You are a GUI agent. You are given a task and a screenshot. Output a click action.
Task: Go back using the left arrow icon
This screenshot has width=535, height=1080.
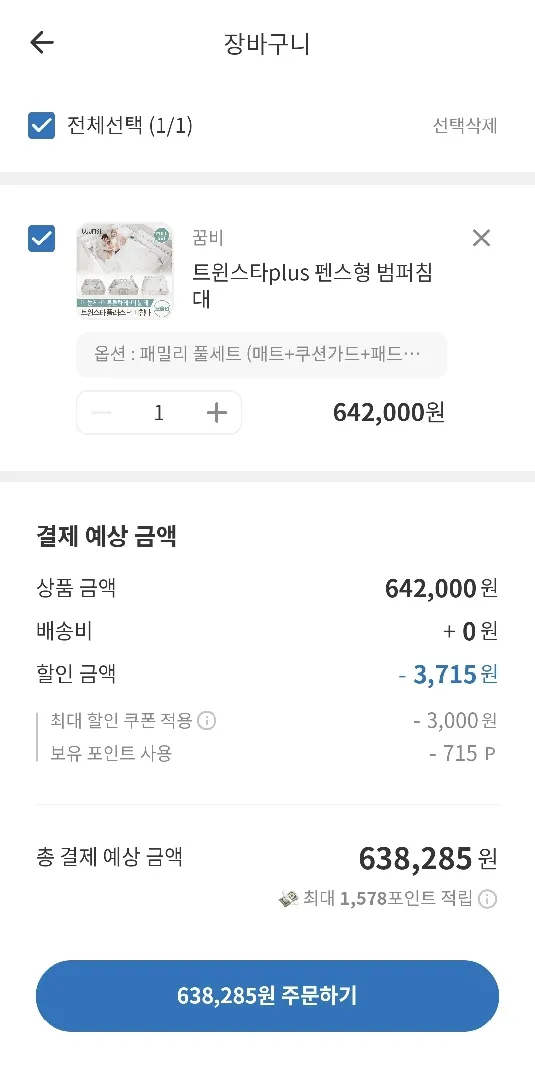pos(42,43)
